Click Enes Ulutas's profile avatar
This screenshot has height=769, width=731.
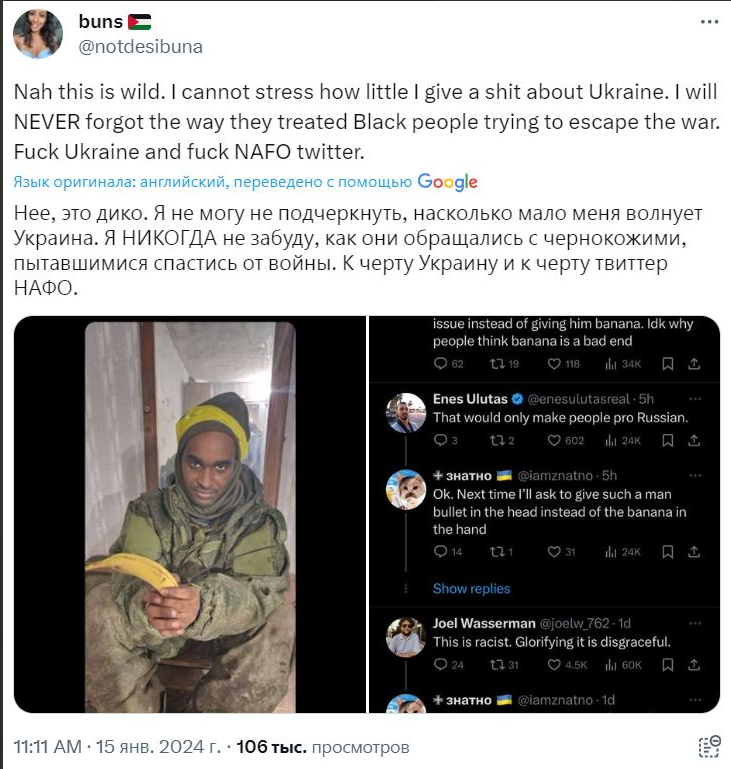click(407, 412)
